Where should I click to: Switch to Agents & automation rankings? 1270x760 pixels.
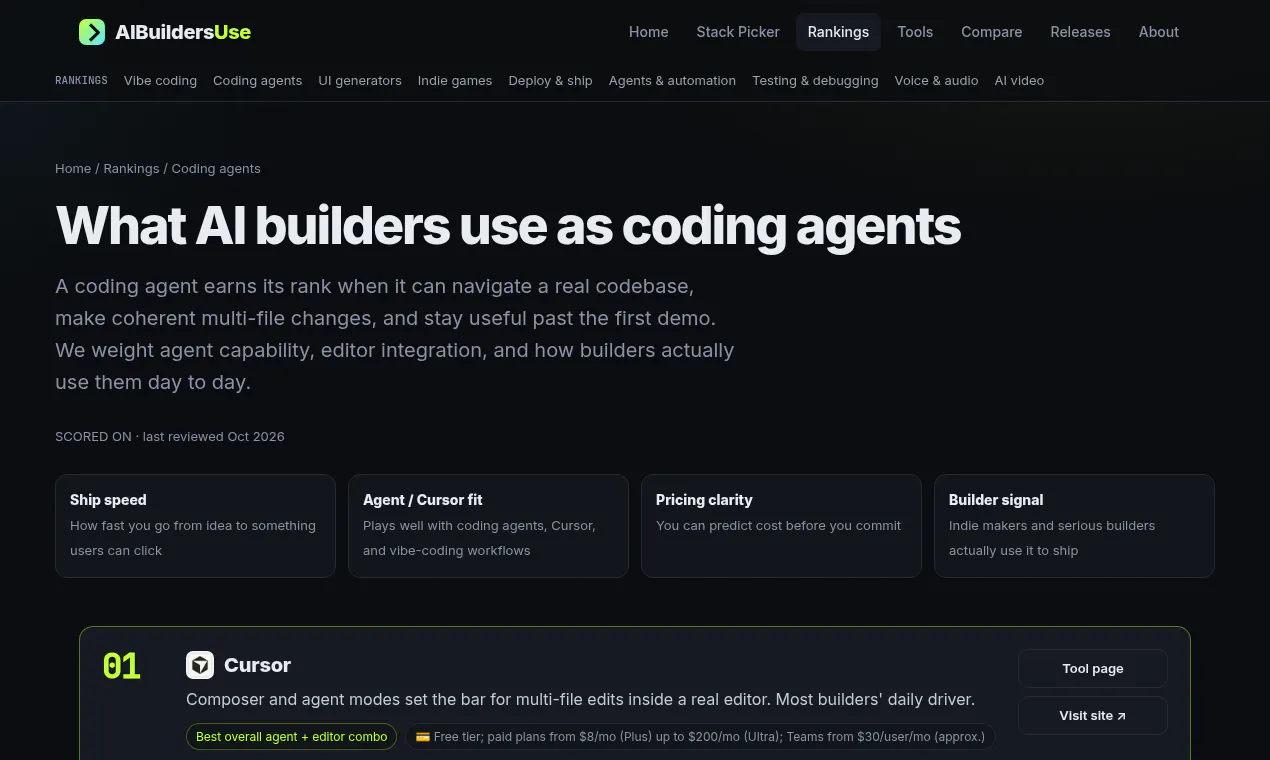[672, 81]
